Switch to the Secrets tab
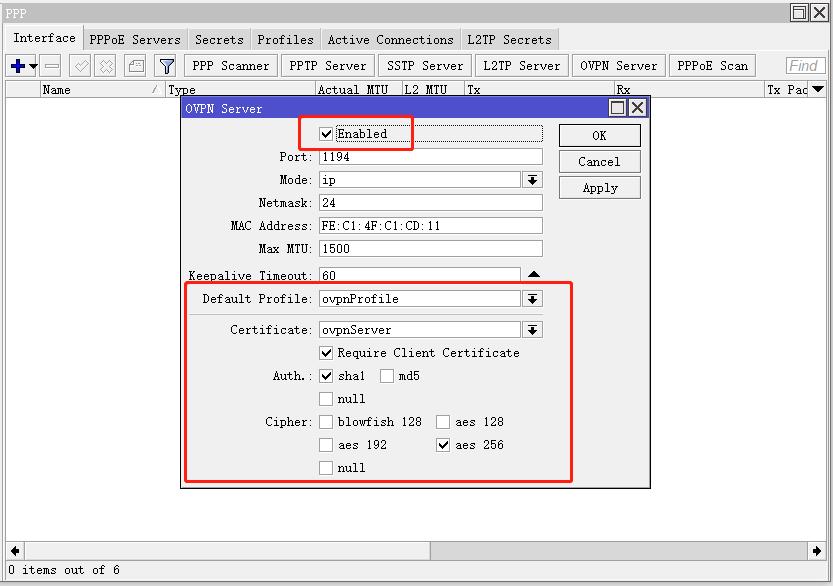 click(x=218, y=39)
